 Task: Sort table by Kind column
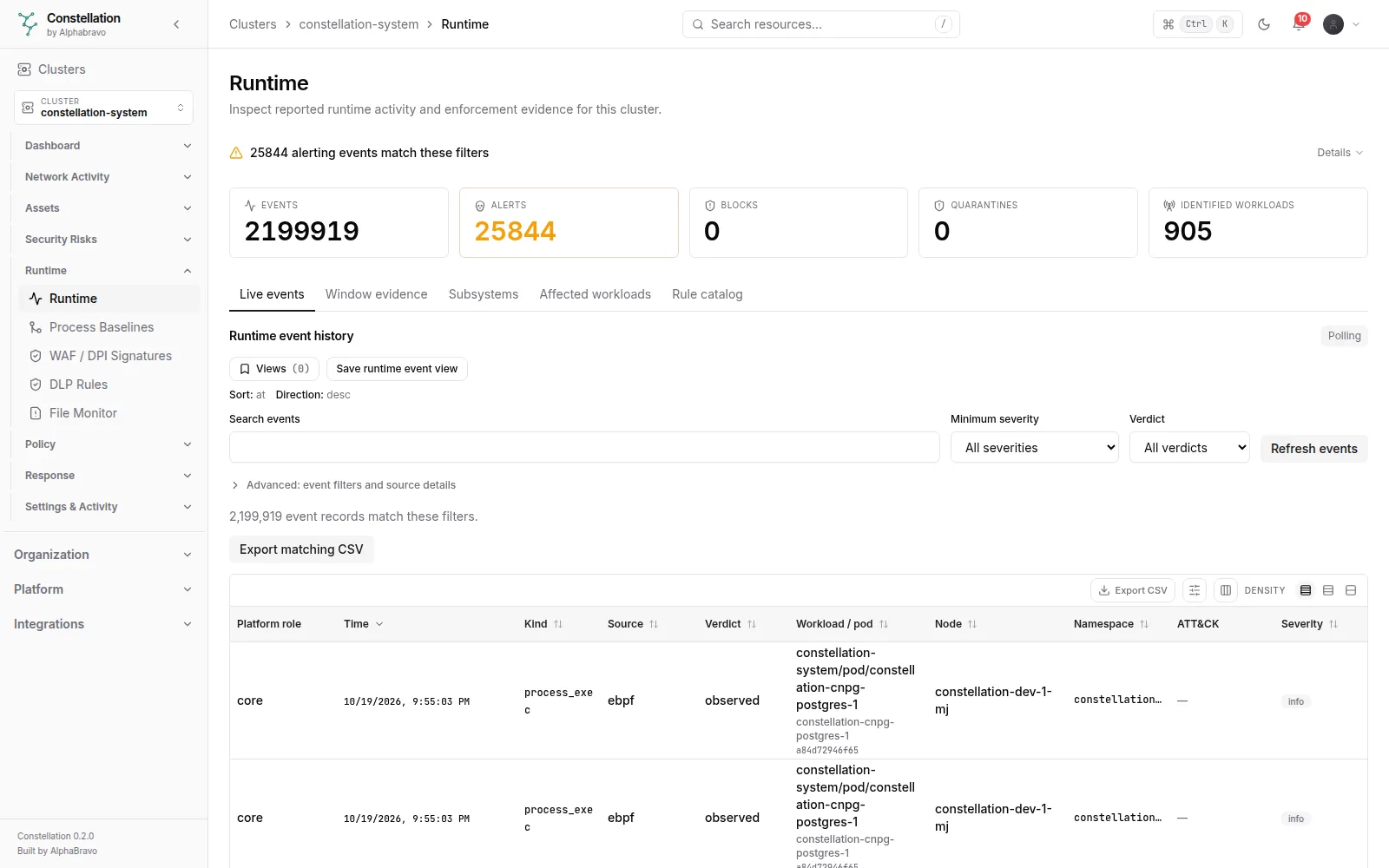click(x=543, y=624)
